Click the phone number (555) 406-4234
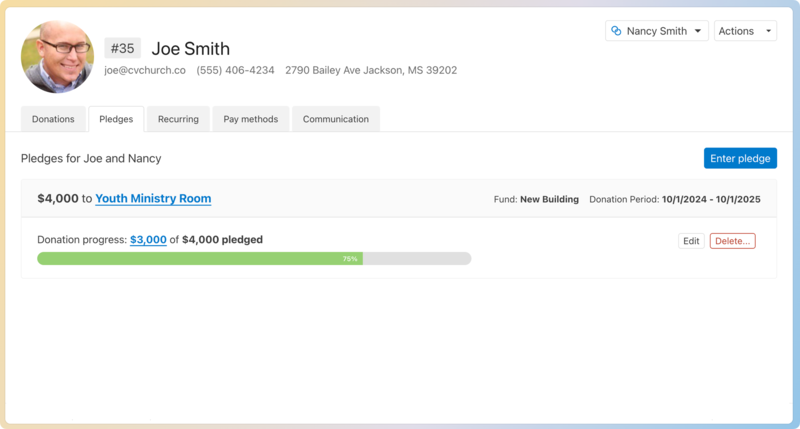 point(235,70)
